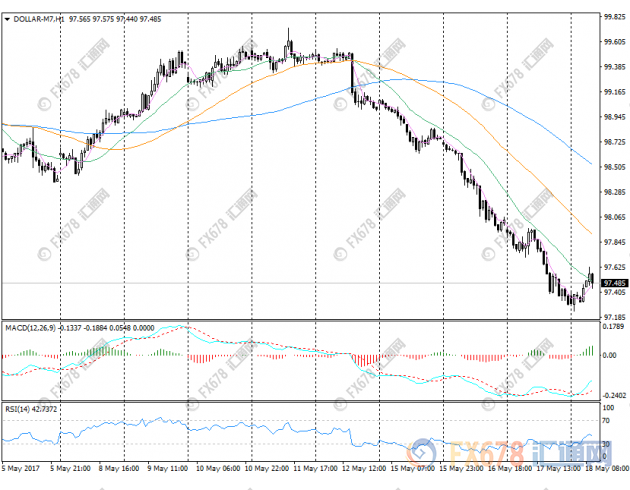The height and width of the screenshot is (490, 630).
Task: Click the 18 May 08:00 time label
Action: coord(607,468)
